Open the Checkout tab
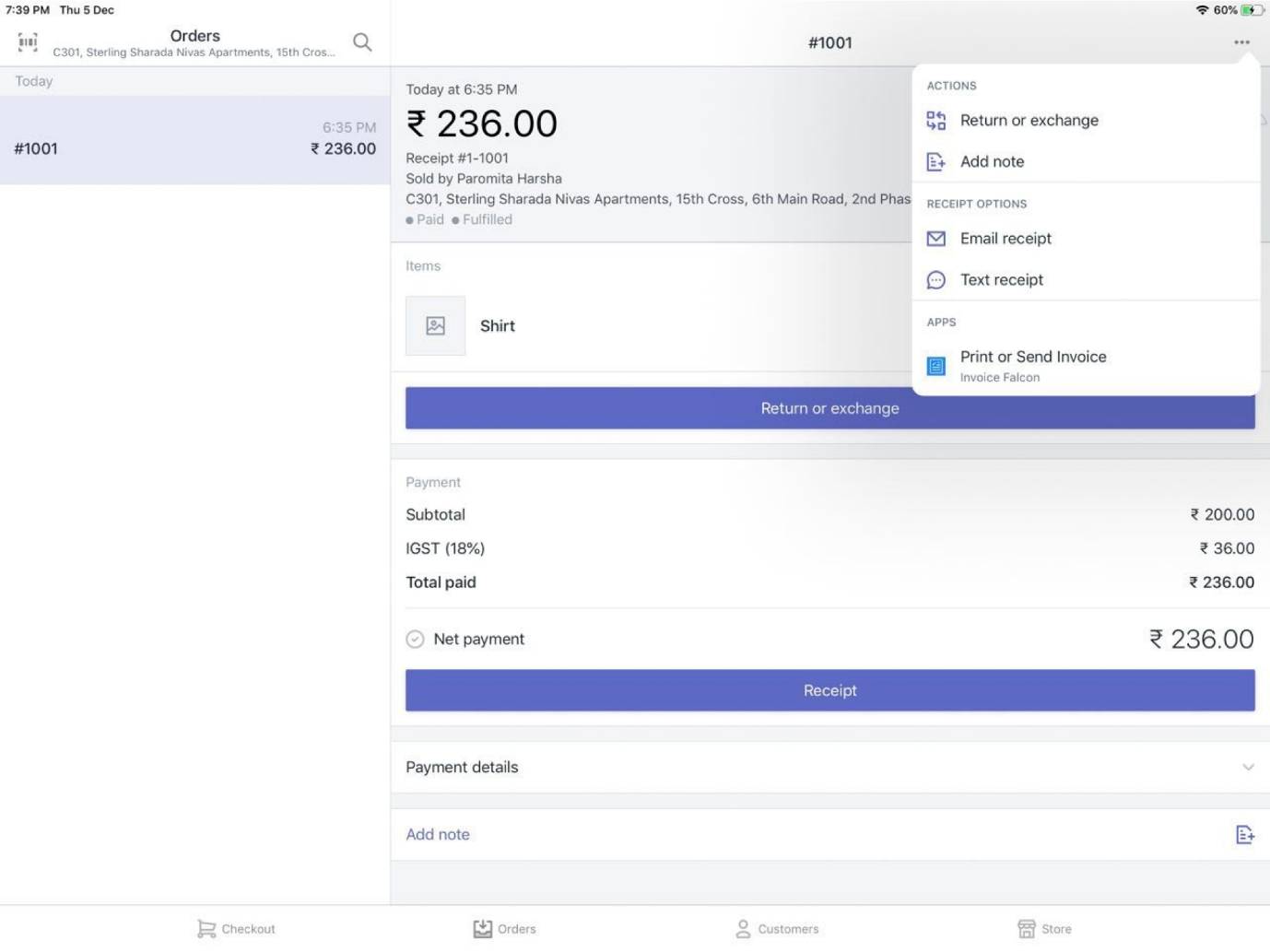This screenshot has height=952, width=1270. pos(236,929)
